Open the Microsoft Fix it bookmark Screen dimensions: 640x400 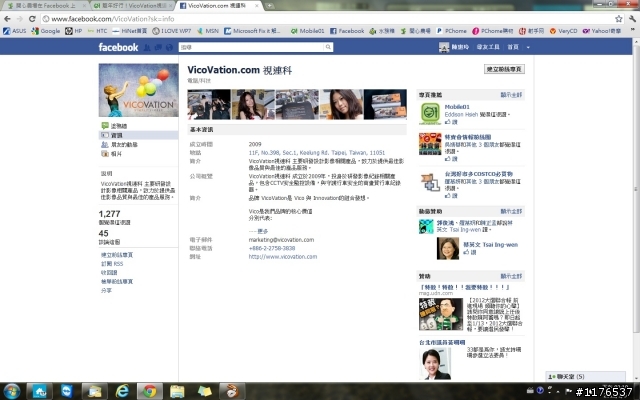[252, 31]
